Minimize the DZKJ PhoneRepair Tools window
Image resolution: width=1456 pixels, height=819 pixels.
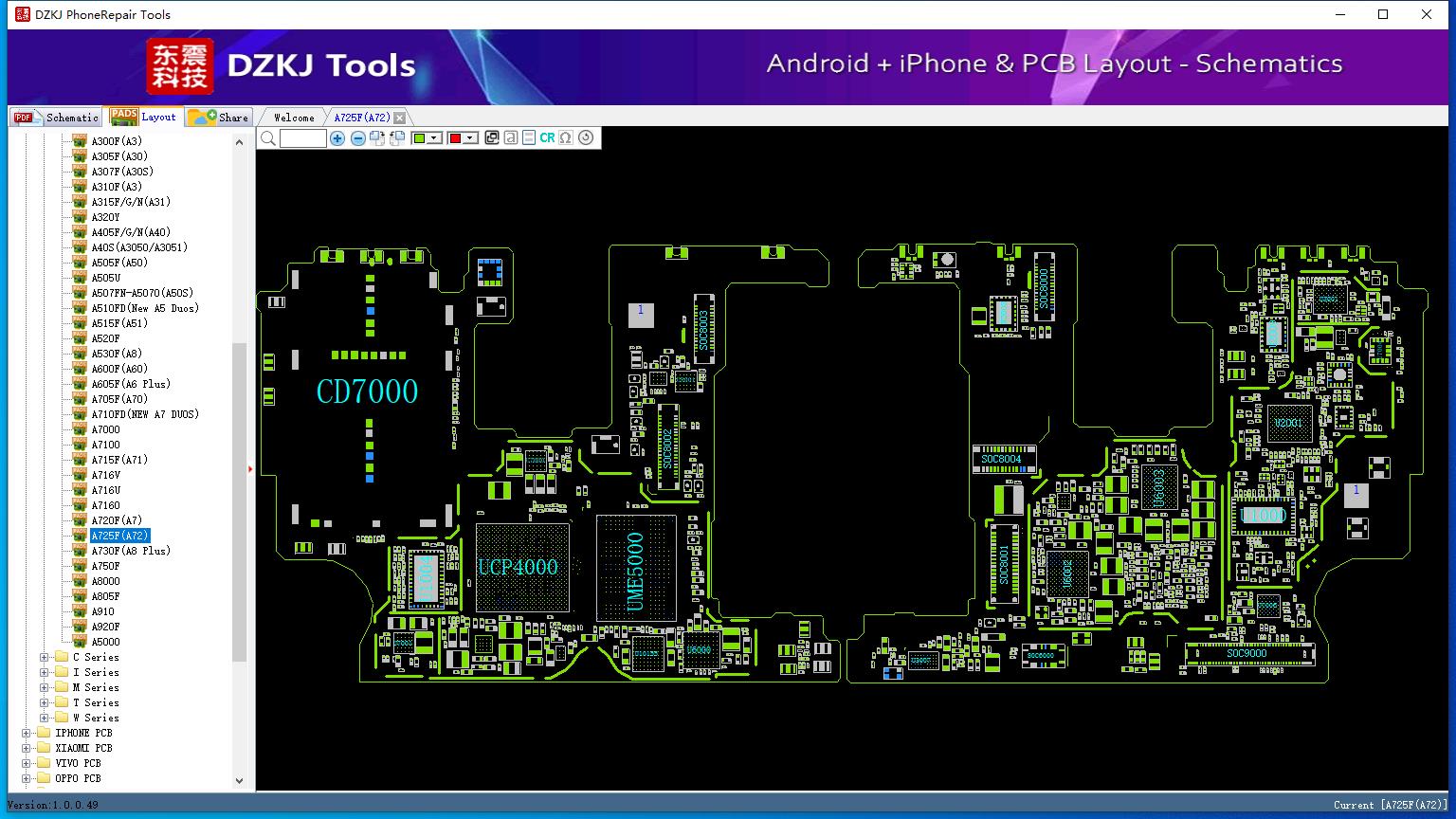pyautogui.click(x=1340, y=14)
